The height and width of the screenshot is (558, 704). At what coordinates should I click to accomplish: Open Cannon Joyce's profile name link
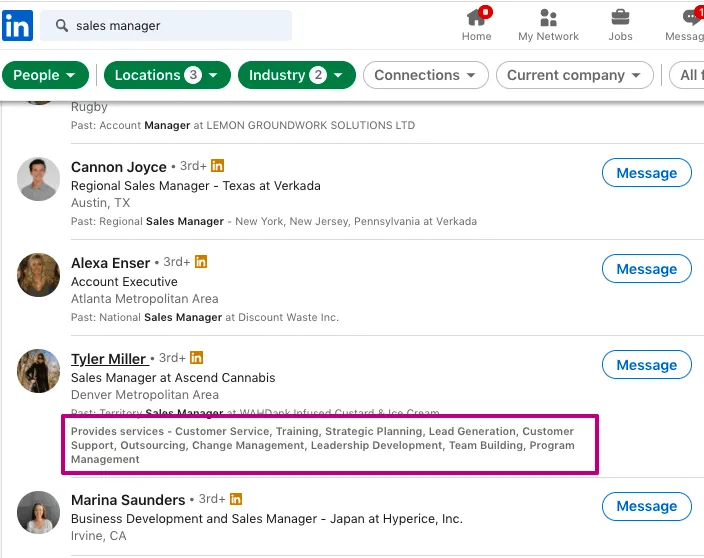click(119, 167)
